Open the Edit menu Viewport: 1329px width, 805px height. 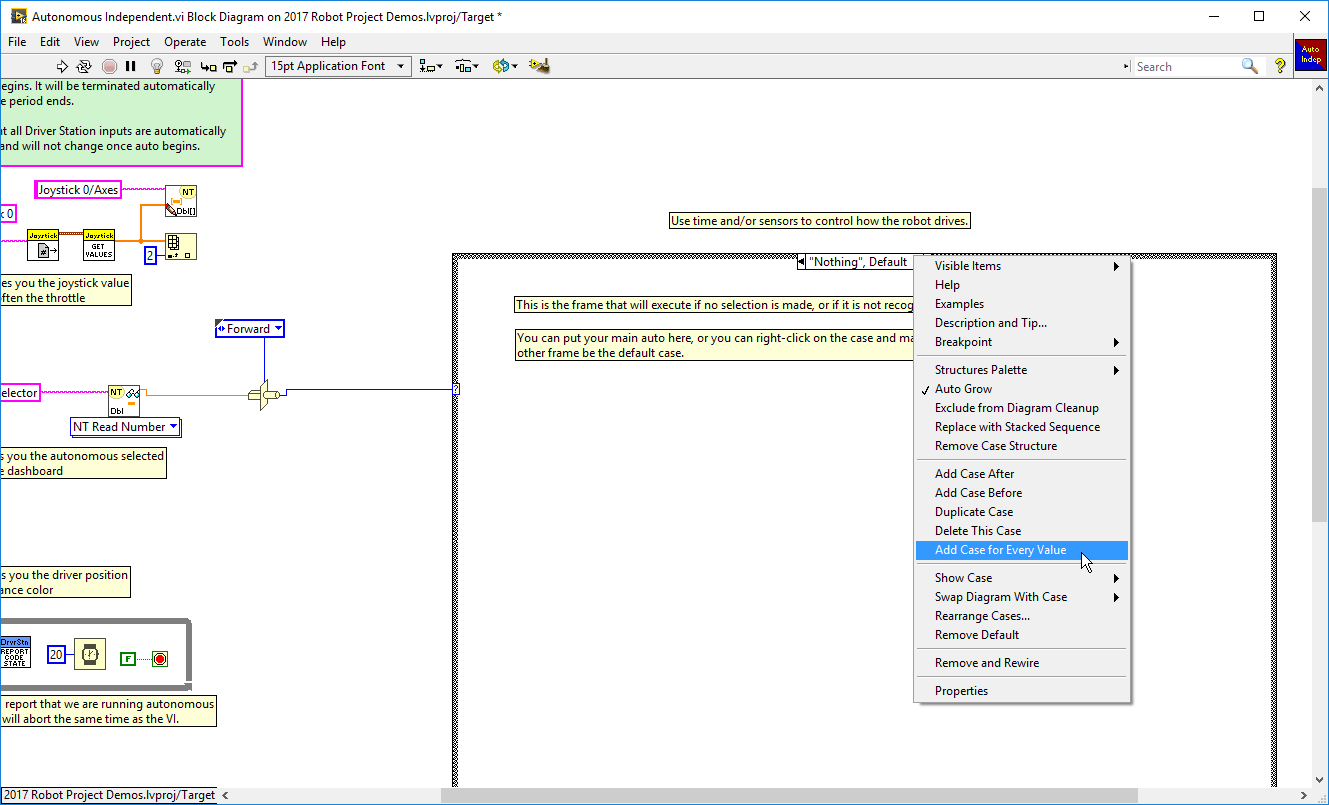50,42
